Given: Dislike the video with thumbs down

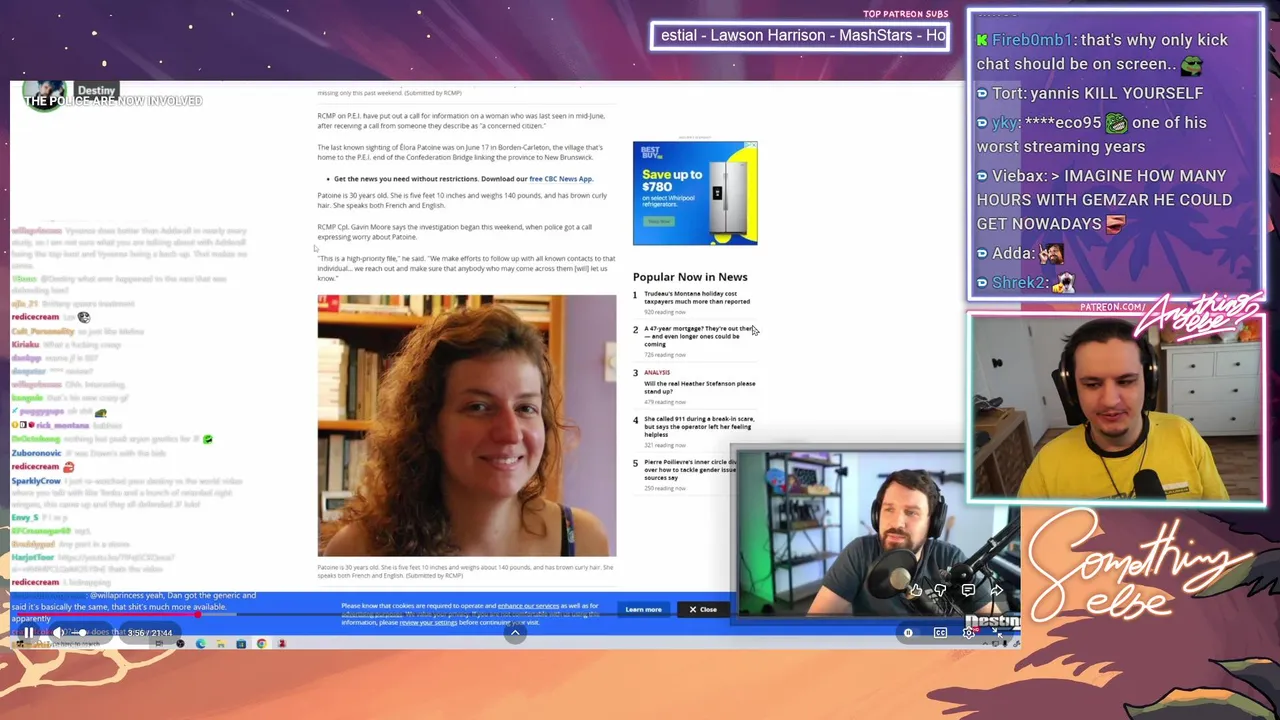Looking at the screenshot, I should pos(940,591).
